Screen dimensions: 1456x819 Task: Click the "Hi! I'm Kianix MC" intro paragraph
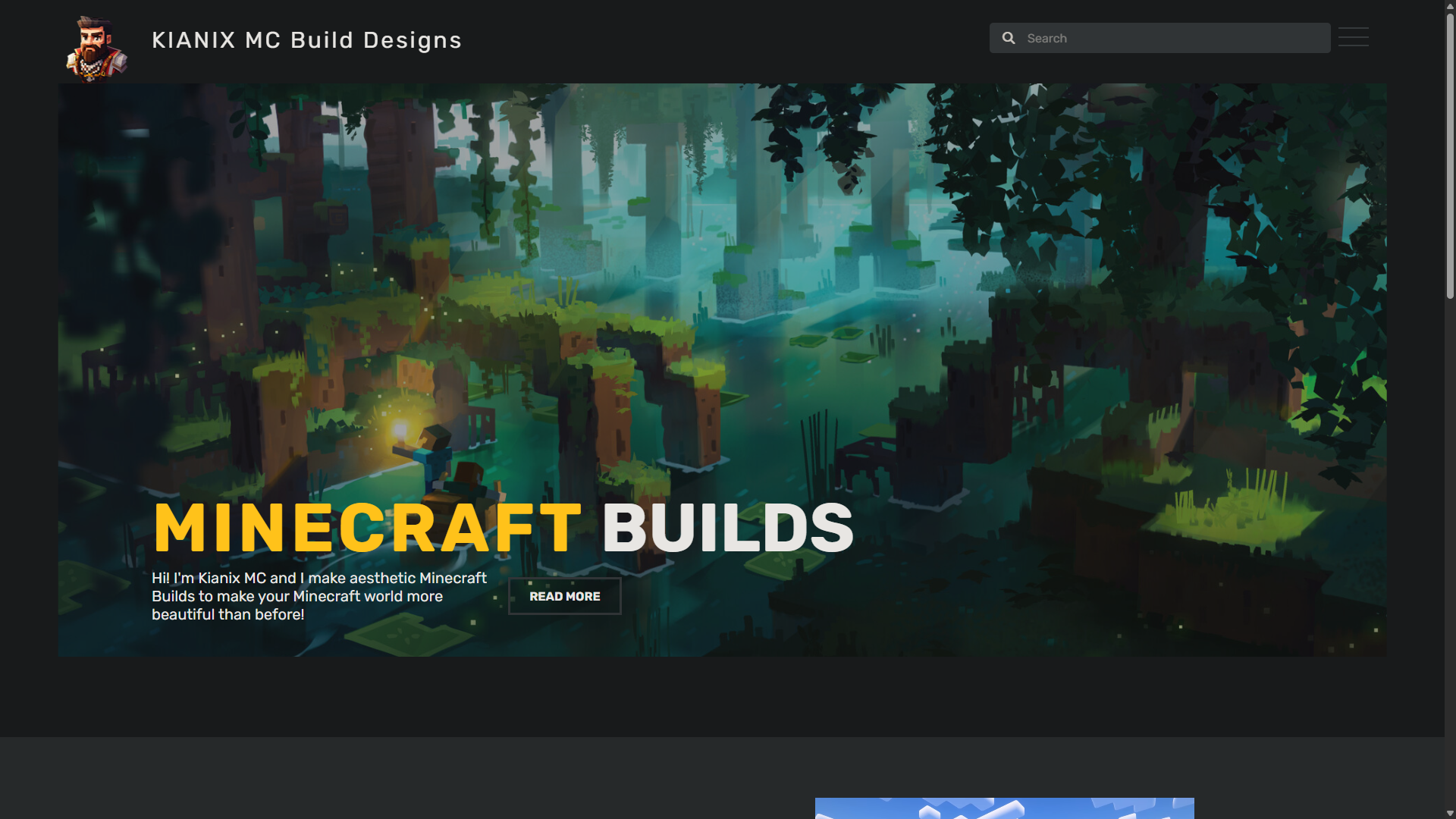coord(318,596)
